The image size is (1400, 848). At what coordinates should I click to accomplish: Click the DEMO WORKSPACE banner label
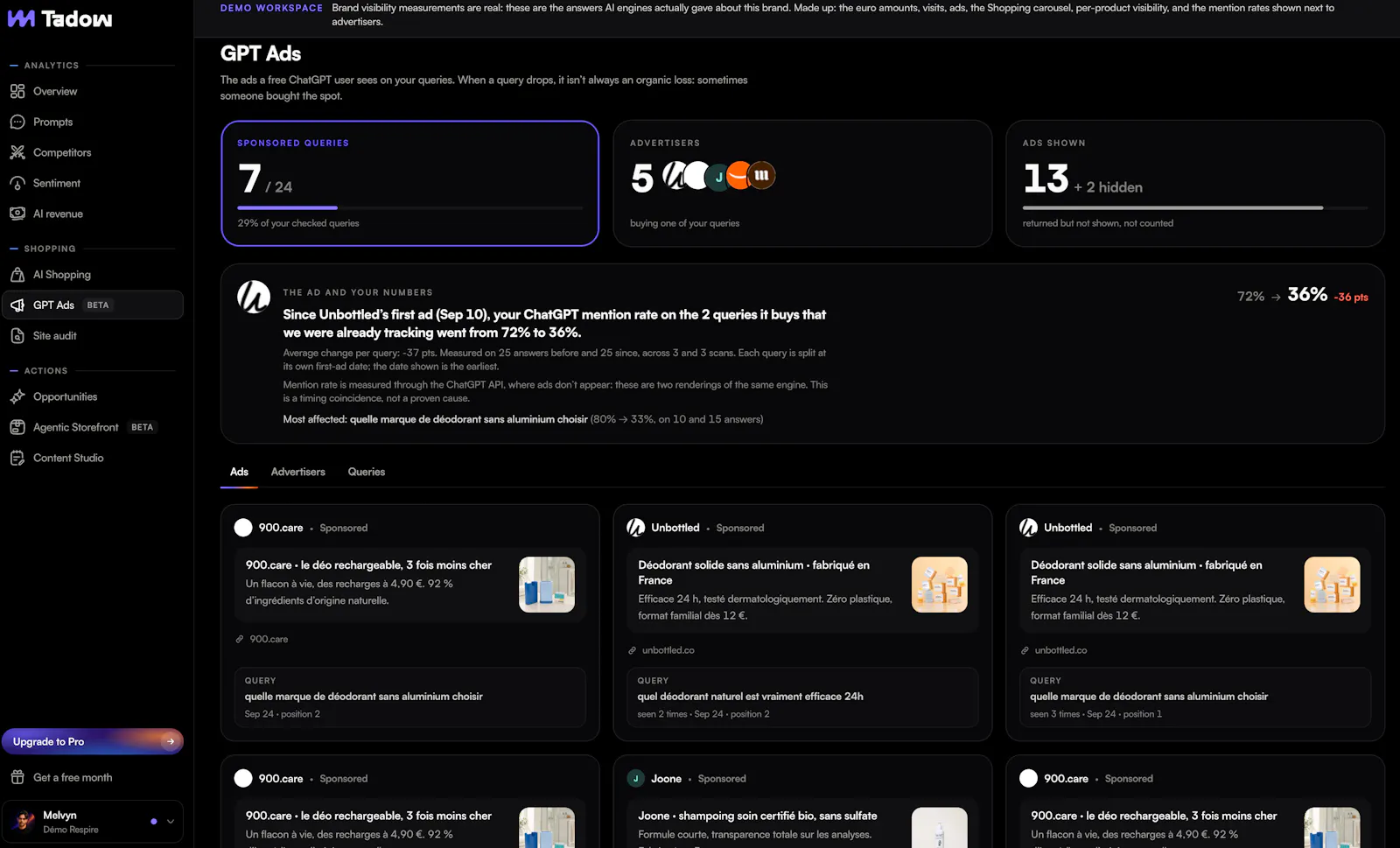point(271,8)
